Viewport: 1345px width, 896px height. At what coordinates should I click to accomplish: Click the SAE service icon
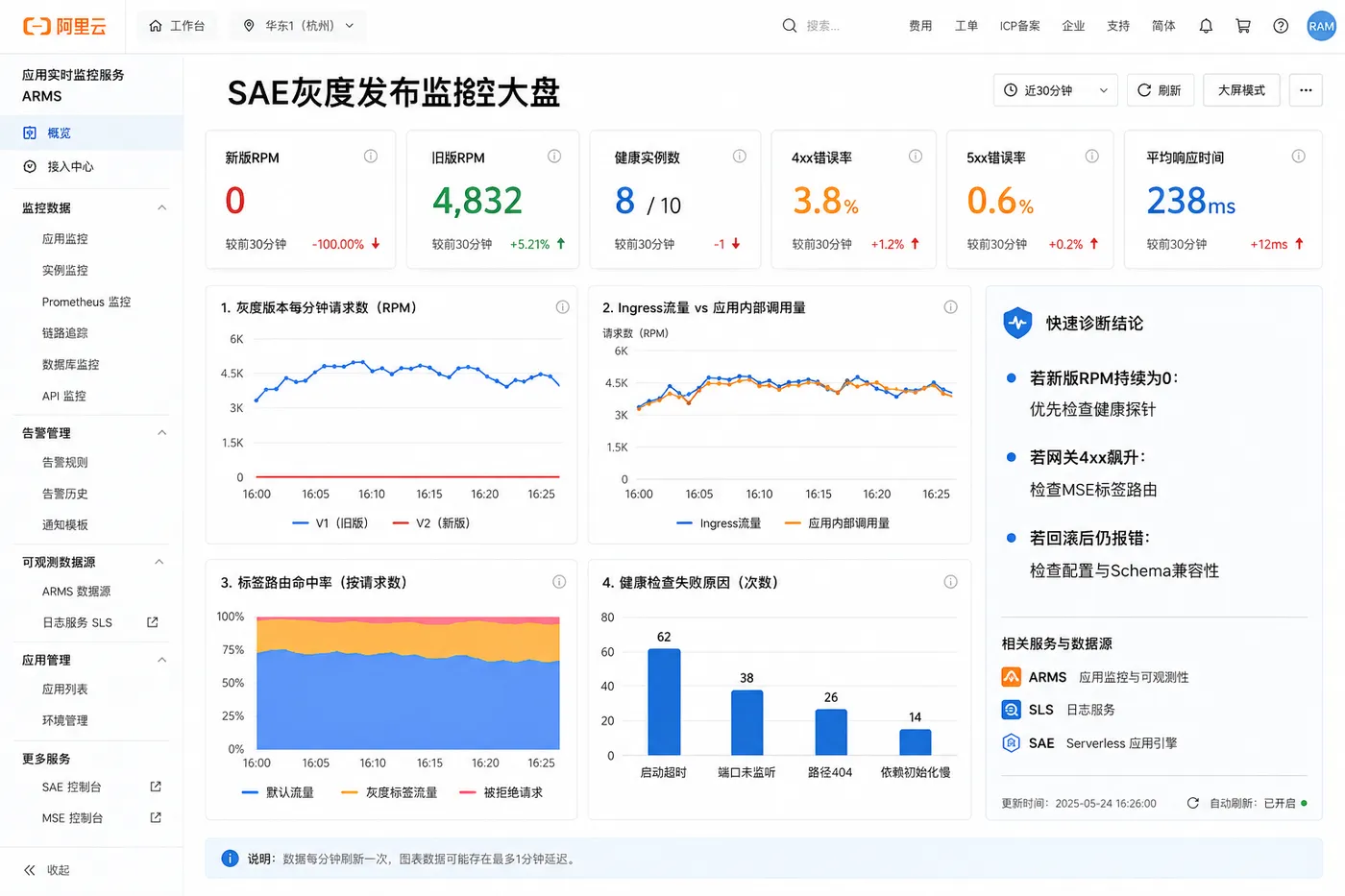(1011, 742)
